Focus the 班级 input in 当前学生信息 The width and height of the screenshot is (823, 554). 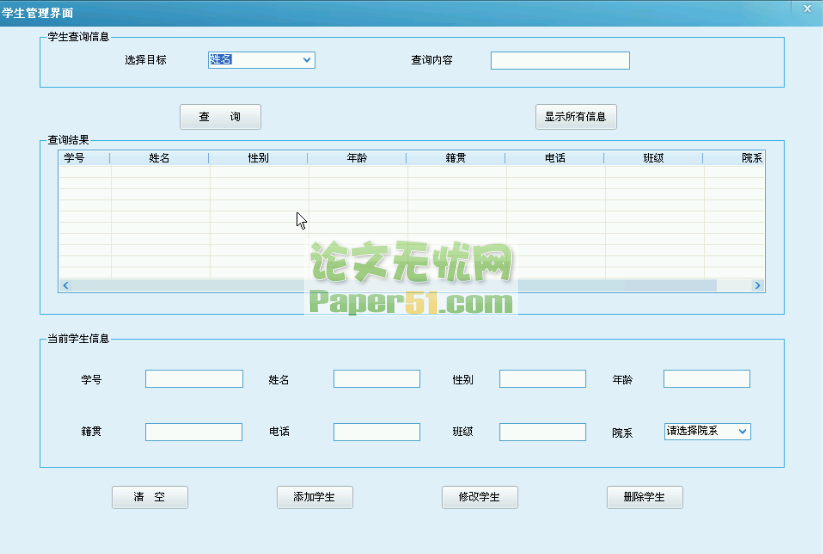coord(542,432)
